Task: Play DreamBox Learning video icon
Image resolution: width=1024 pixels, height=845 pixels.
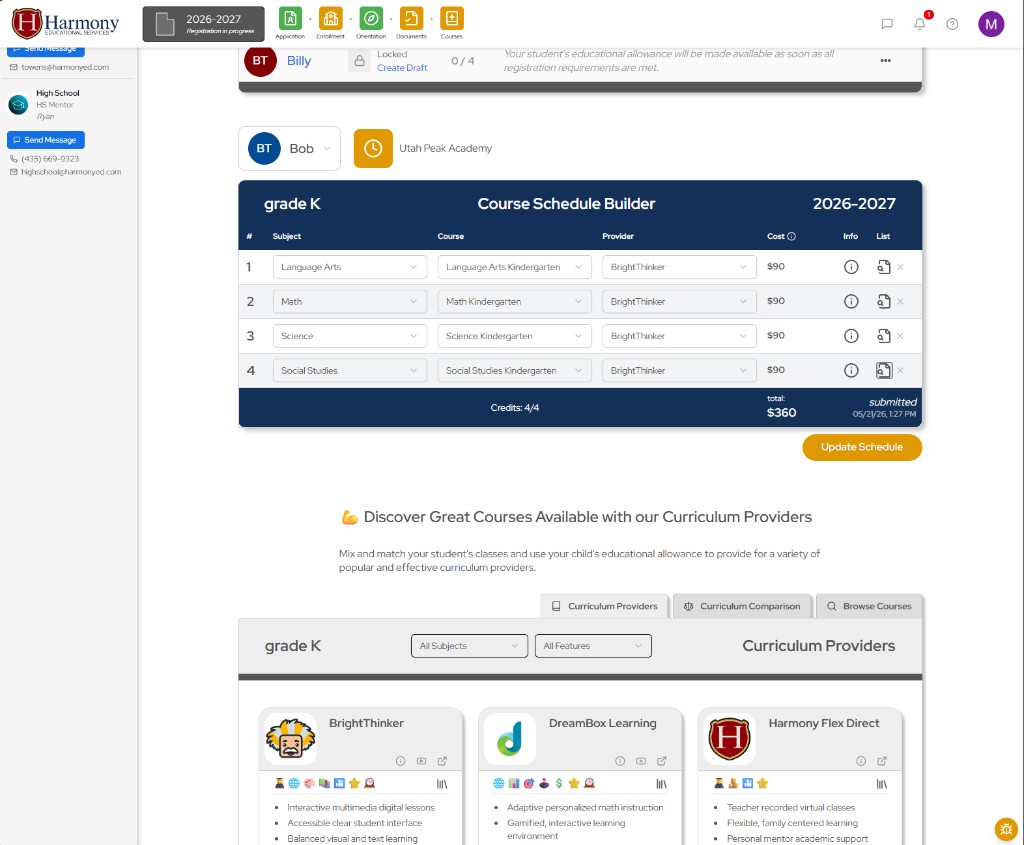Action: pos(641,761)
